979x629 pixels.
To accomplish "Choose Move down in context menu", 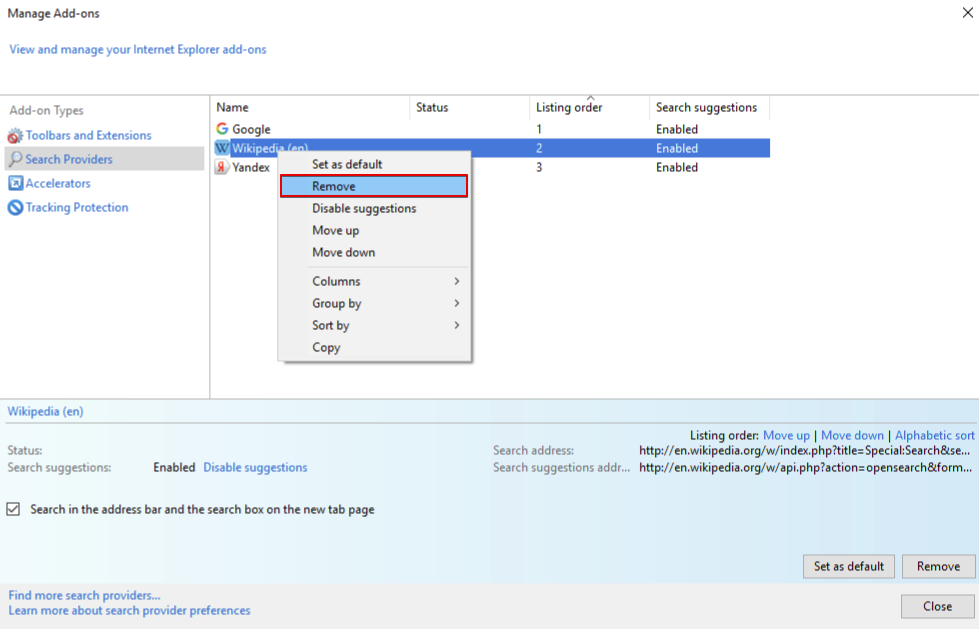I will coord(375,252).
